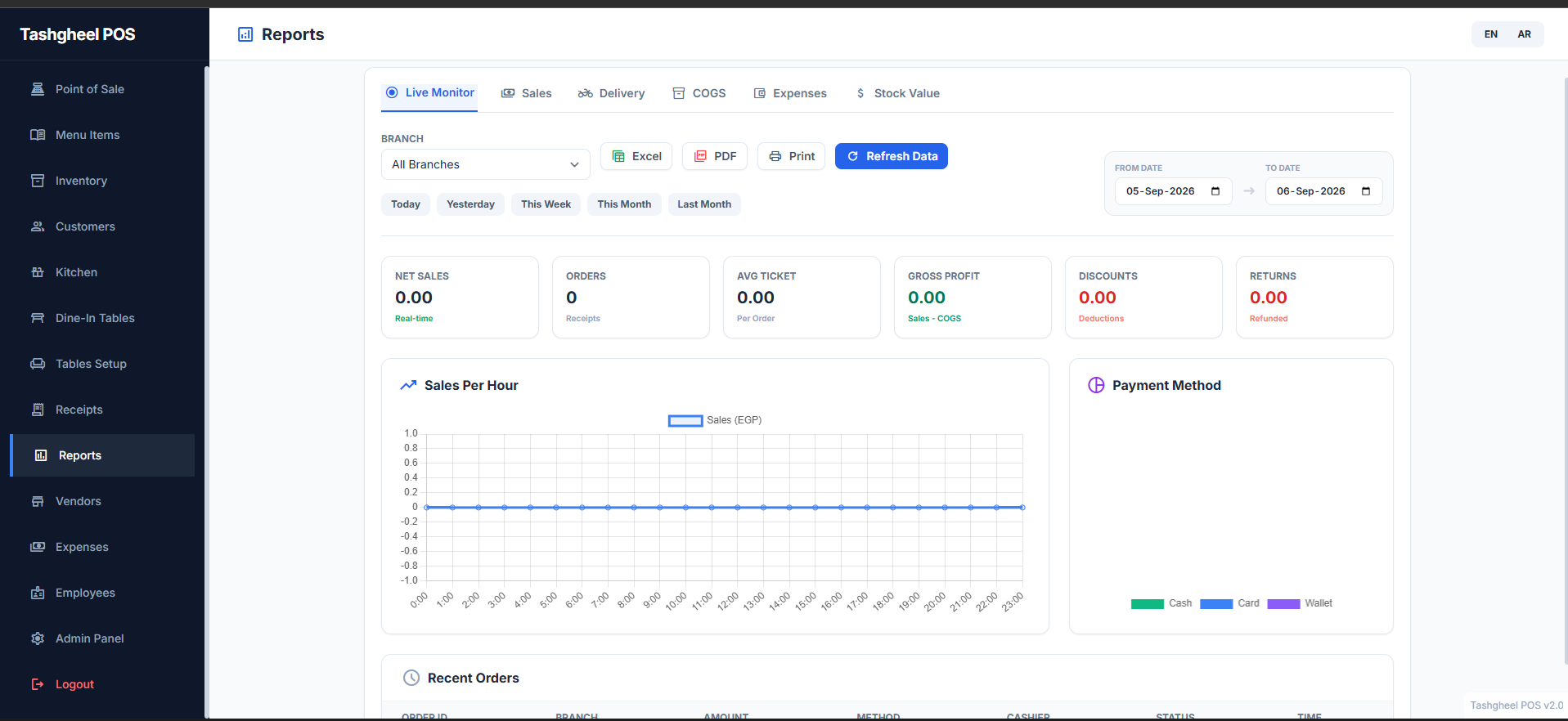
Task: Click the Inventory box icon
Action: tap(38, 181)
